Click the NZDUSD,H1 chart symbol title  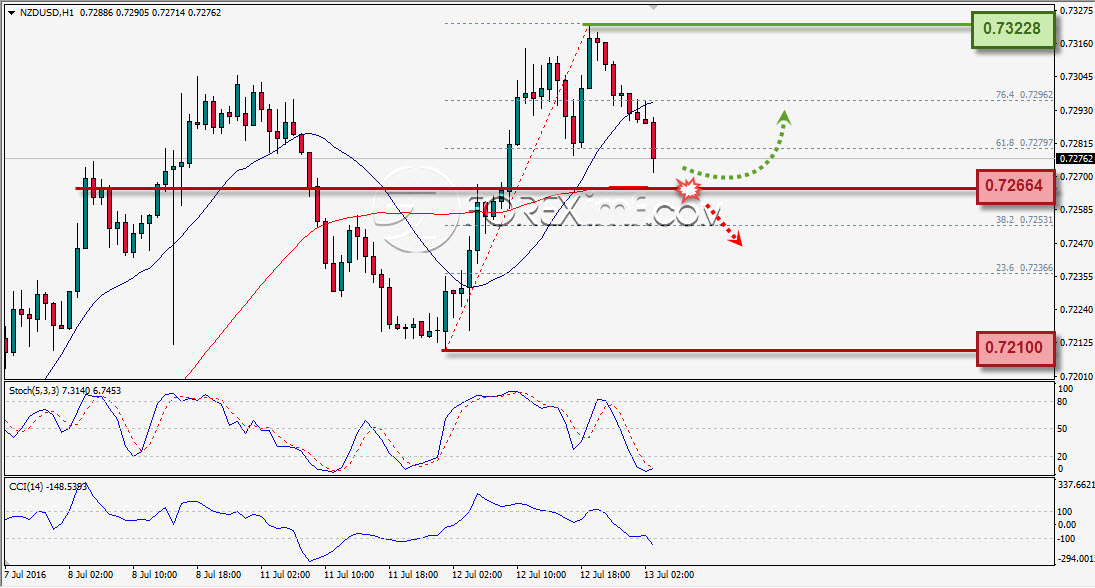pyautogui.click(x=47, y=13)
